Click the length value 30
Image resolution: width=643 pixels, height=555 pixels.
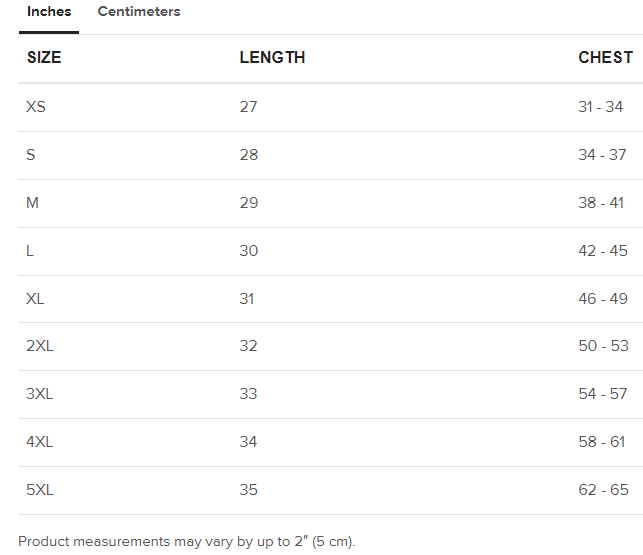click(249, 251)
